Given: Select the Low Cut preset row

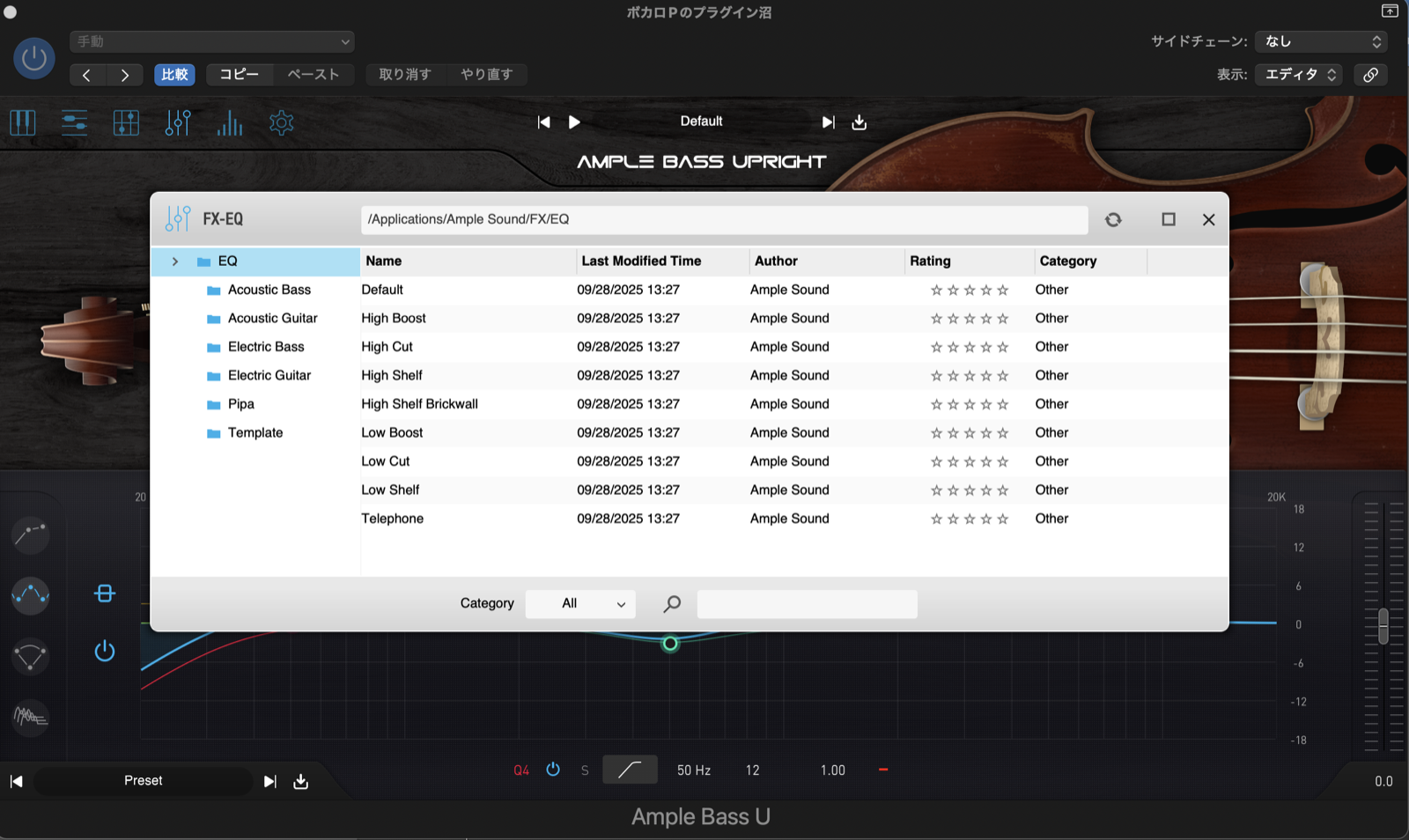Looking at the screenshot, I should pyautogui.click(x=793, y=461).
